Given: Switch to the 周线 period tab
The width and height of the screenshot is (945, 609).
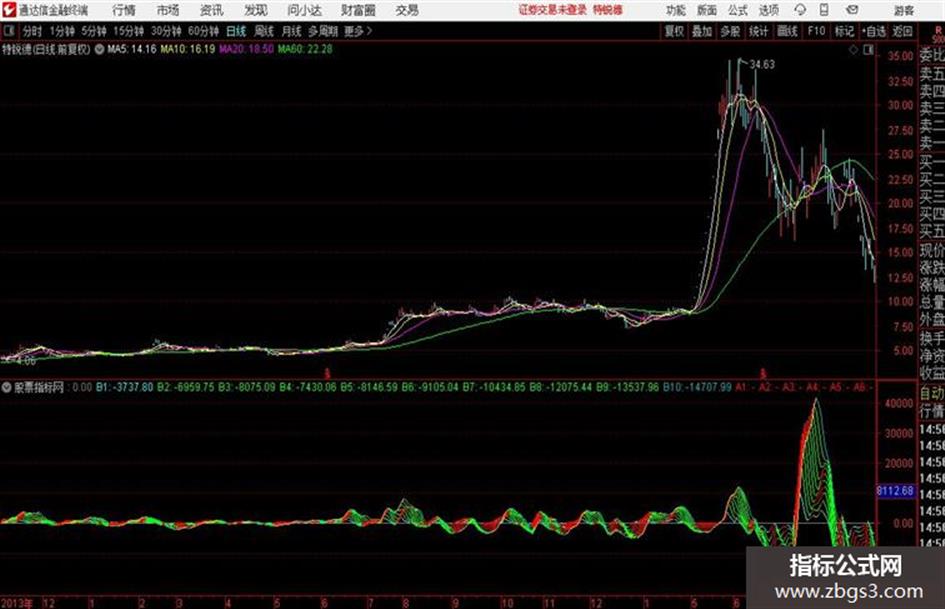Looking at the screenshot, I should pos(264,31).
